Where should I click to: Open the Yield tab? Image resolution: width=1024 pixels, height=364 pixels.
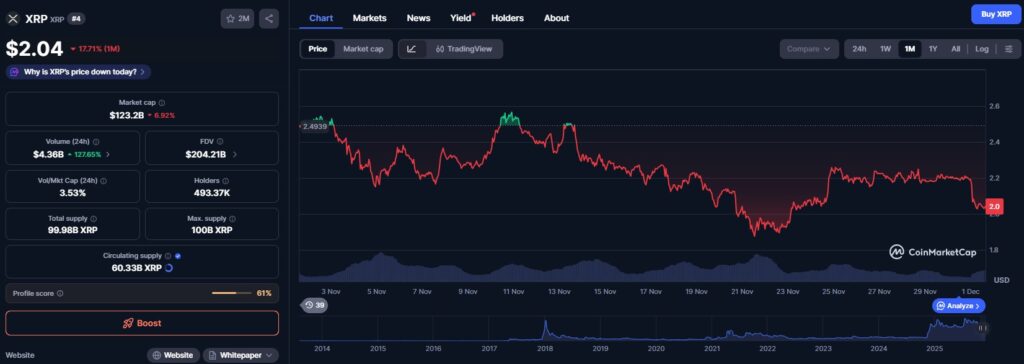tap(461, 18)
